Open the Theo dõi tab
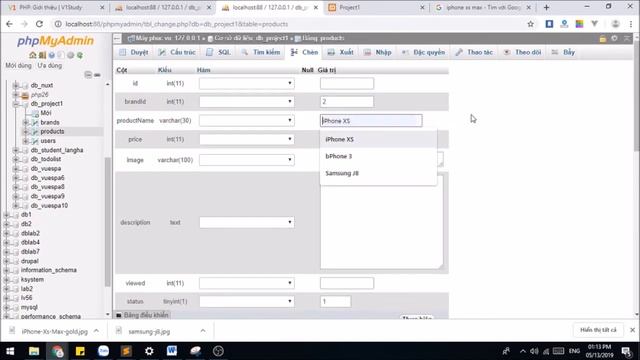 click(522, 52)
